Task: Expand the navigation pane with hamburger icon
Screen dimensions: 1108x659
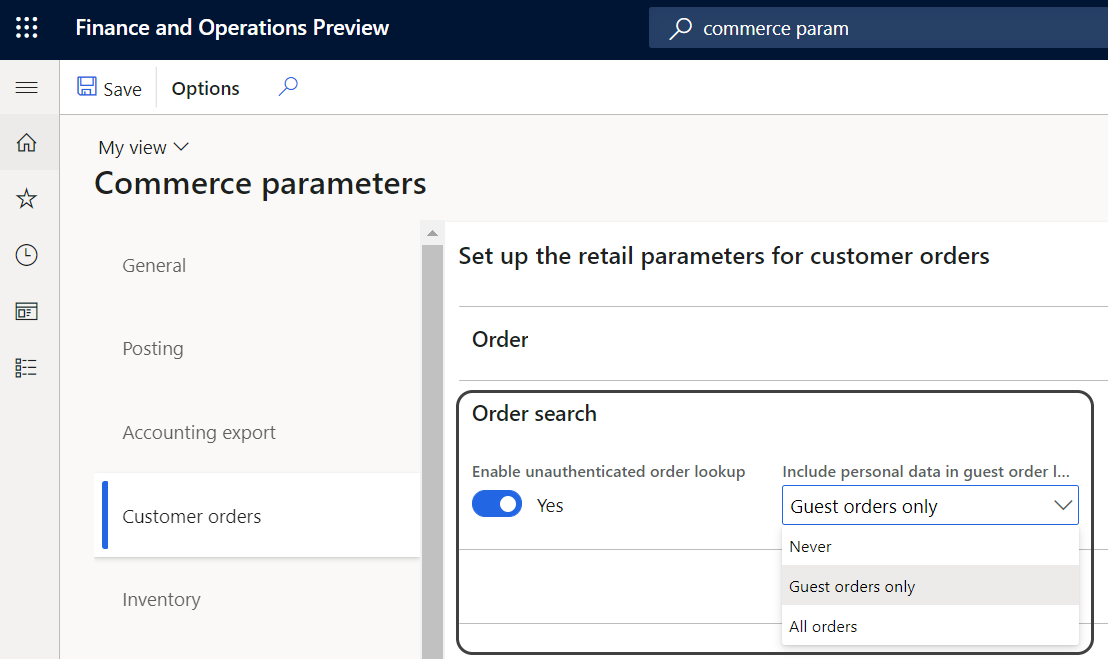Action: (x=29, y=87)
